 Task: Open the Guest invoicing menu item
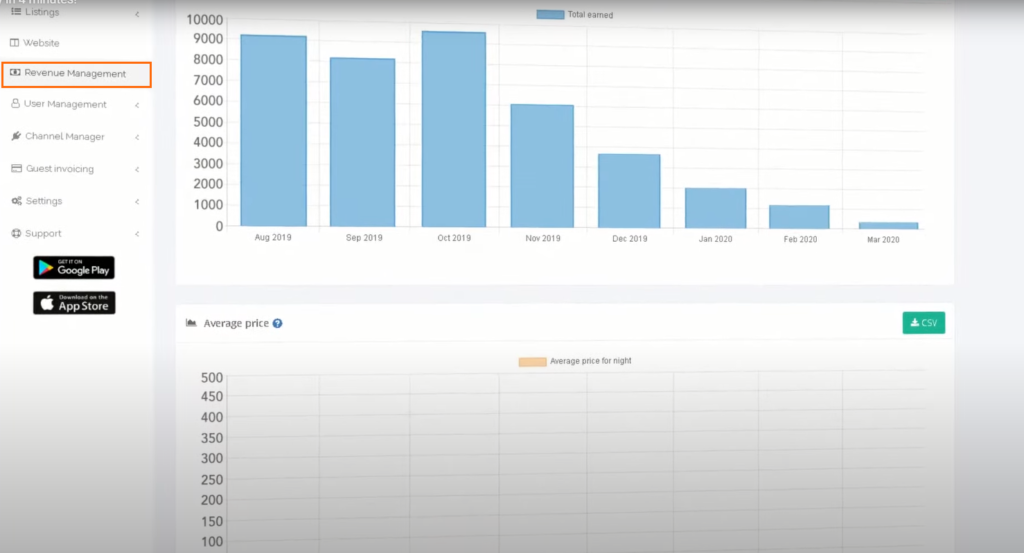click(x=60, y=169)
